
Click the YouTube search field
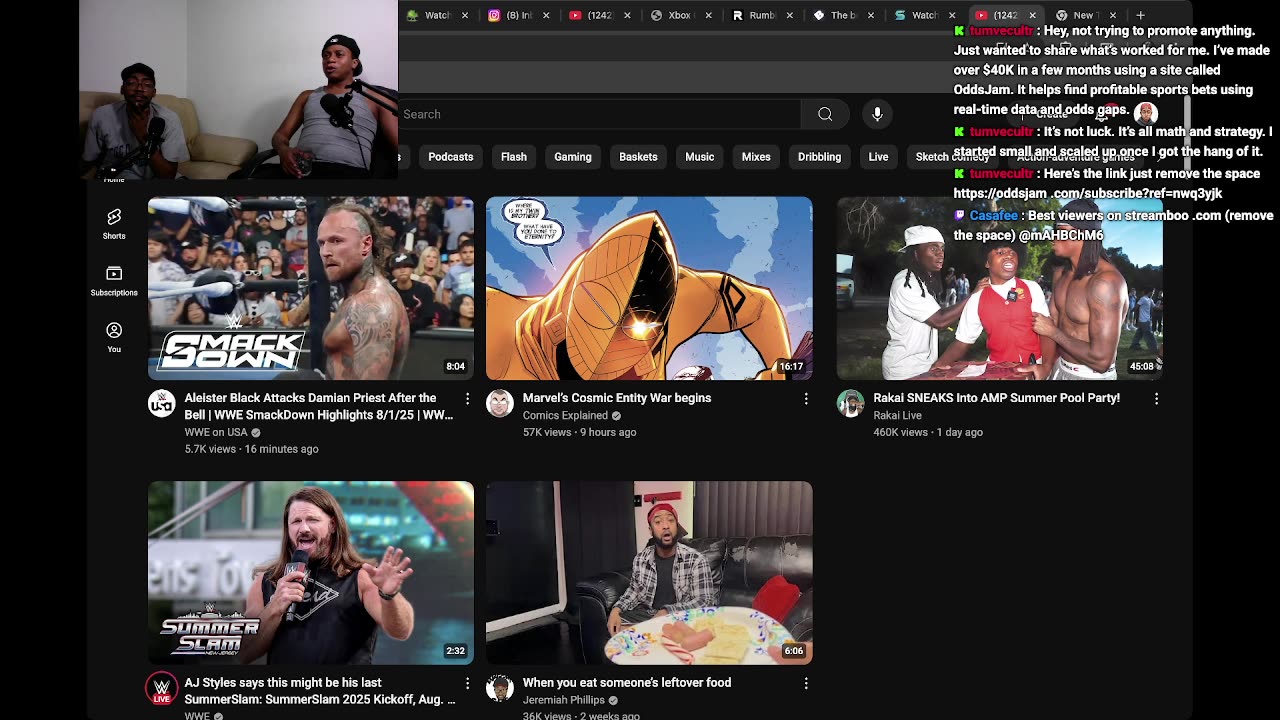point(600,114)
